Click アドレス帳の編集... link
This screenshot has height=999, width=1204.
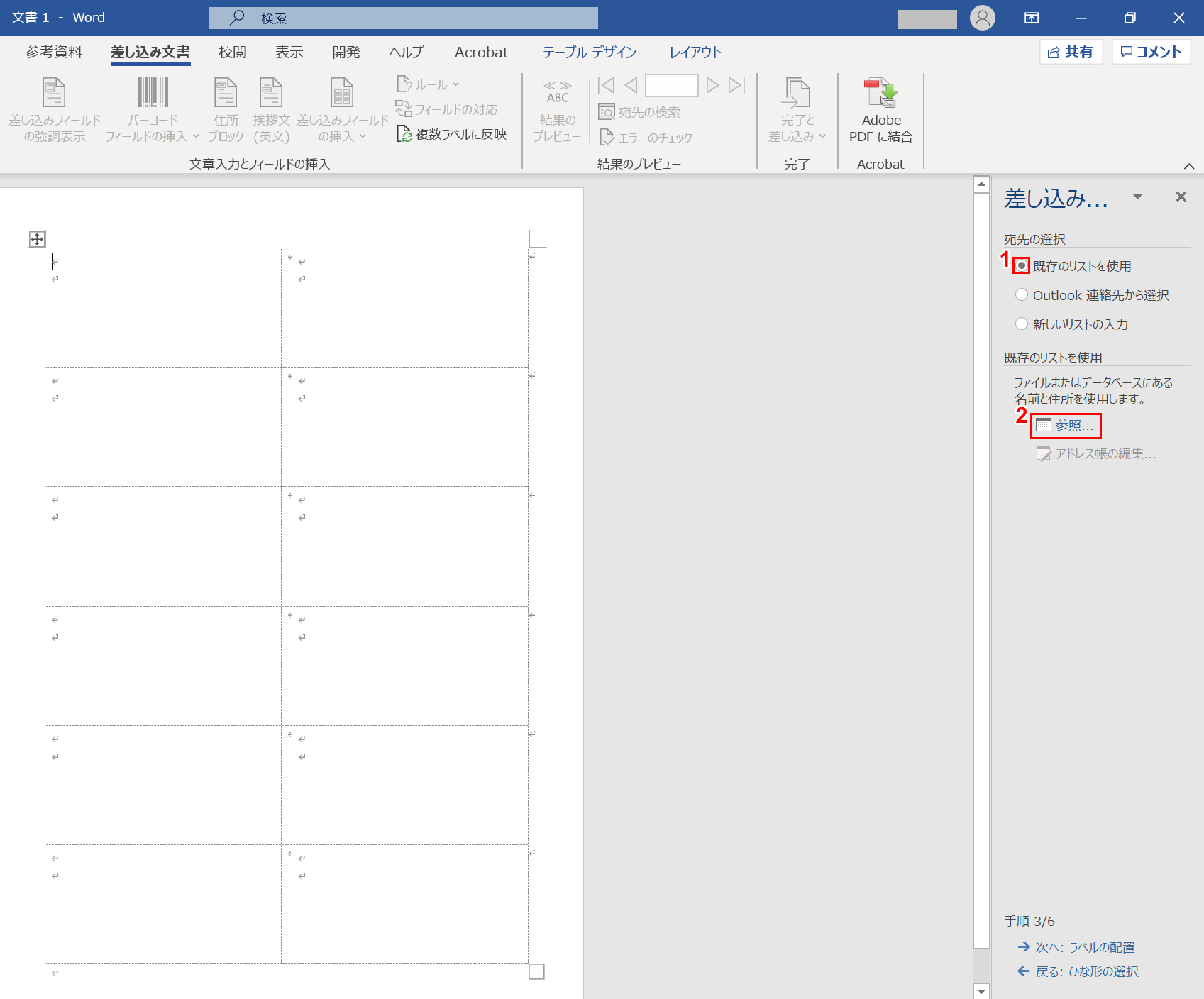coord(1095,453)
